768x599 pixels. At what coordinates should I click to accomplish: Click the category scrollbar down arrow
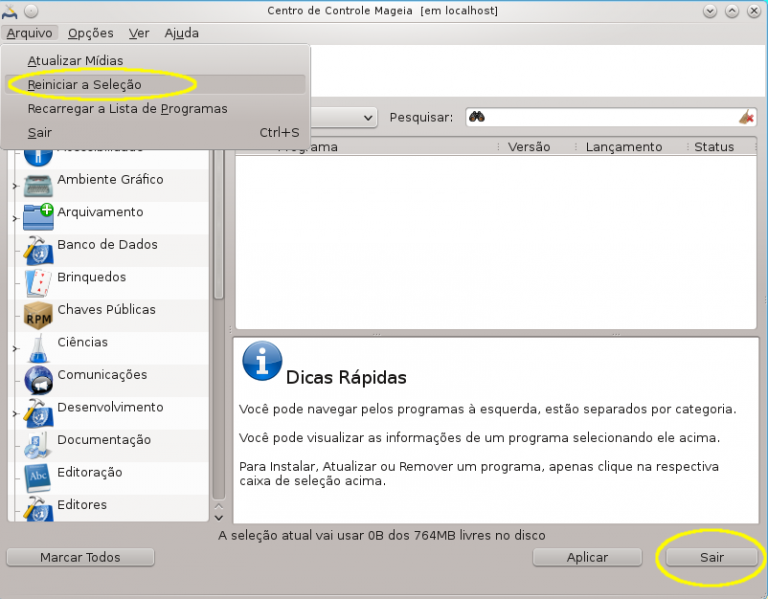[x=219, y=518]
